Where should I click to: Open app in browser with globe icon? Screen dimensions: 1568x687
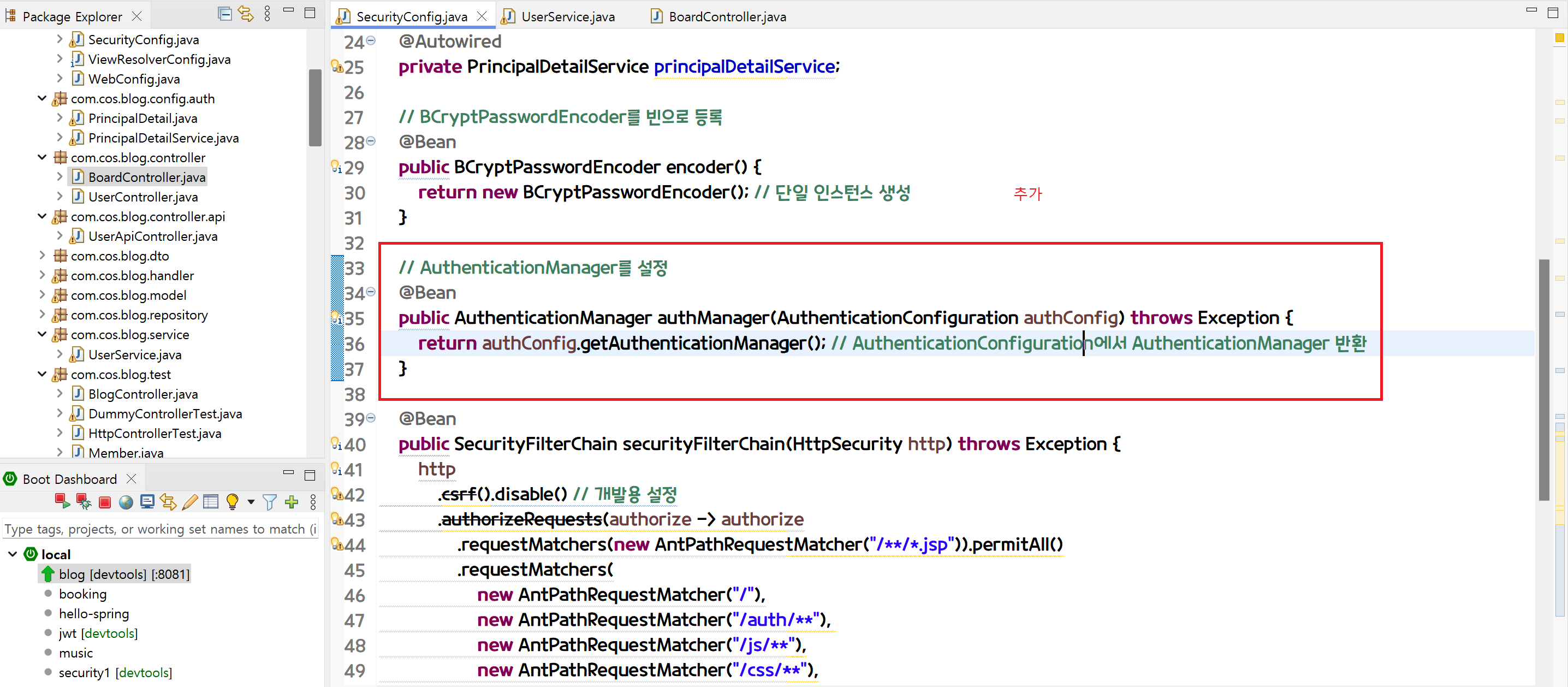tap(126, 502)
